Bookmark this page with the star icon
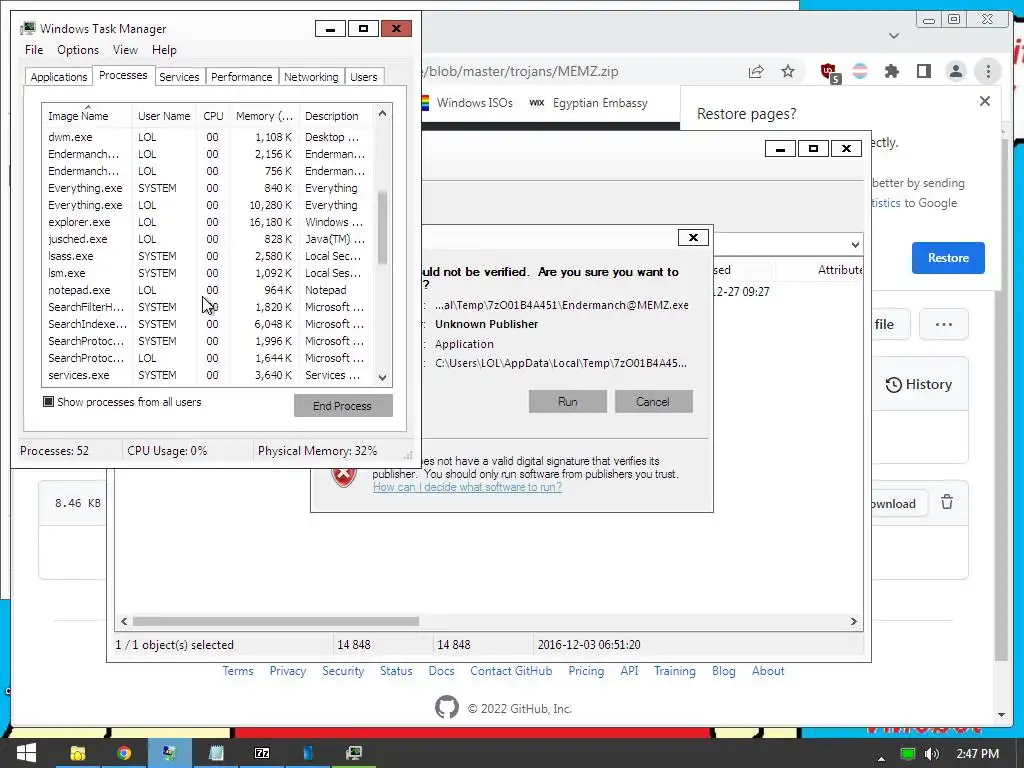Viewport: 1024px width, 768px height. pyautogui.click(x=788, y=71)
